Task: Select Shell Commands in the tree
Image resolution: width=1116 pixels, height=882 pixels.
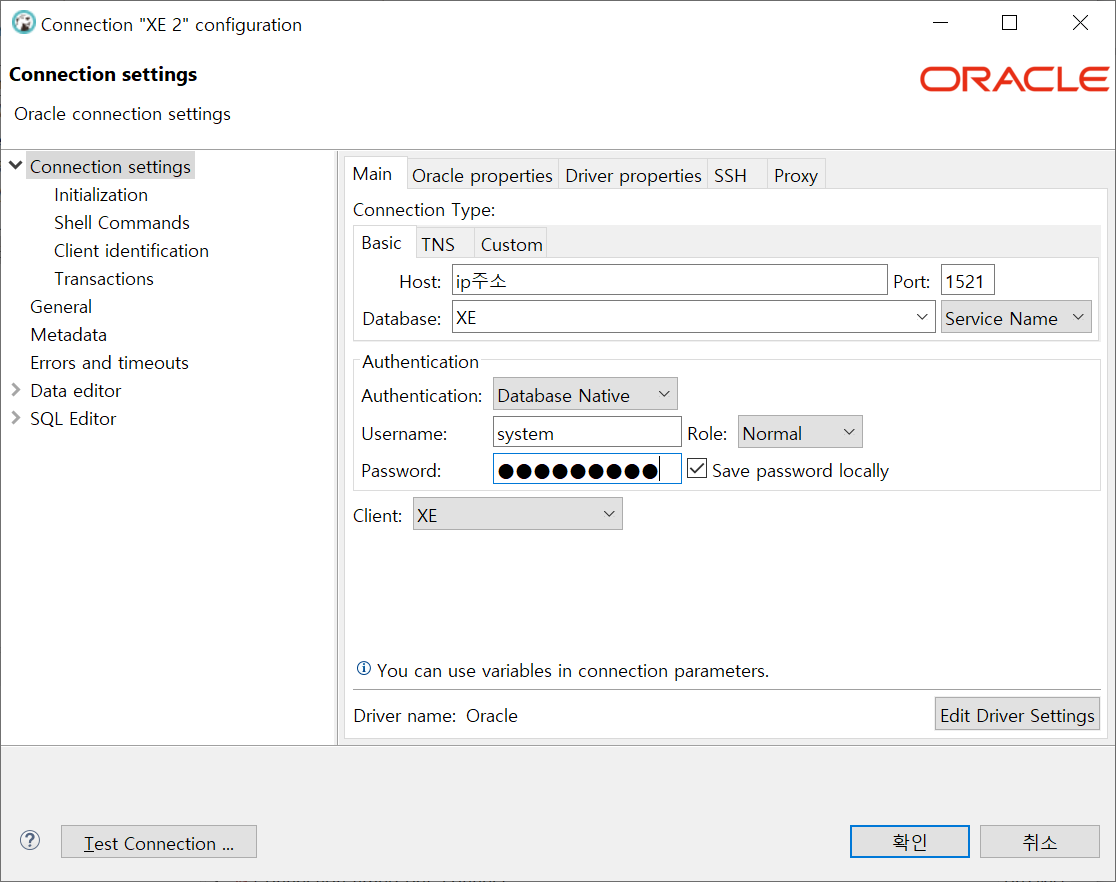Action: pyautogui.click(x=122, y=222)
